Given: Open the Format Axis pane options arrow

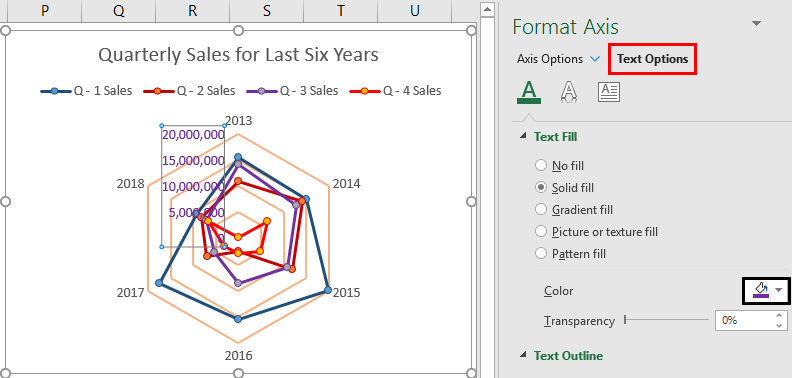Looking at the screenshot, I should 756,24.
